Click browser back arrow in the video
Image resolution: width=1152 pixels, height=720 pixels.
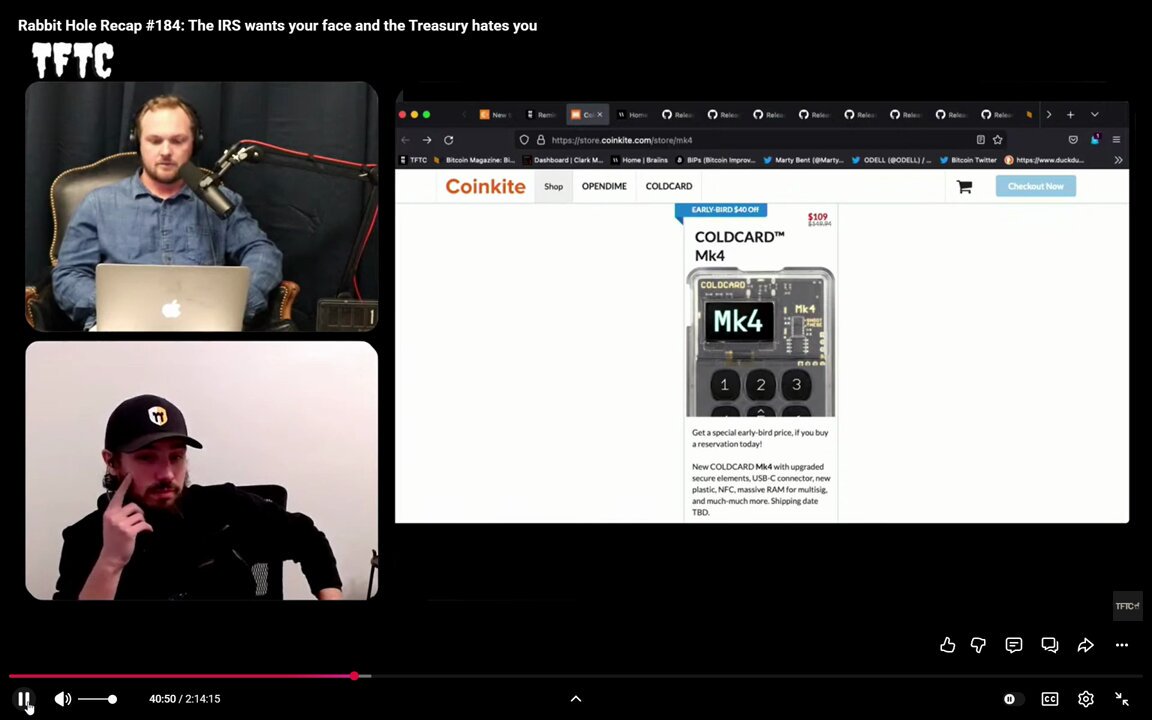[406, 140]
